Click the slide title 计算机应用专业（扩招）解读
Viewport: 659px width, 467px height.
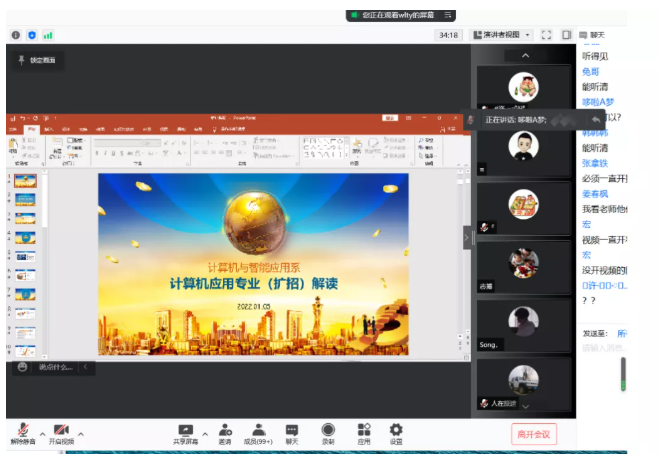coord(254,284)
